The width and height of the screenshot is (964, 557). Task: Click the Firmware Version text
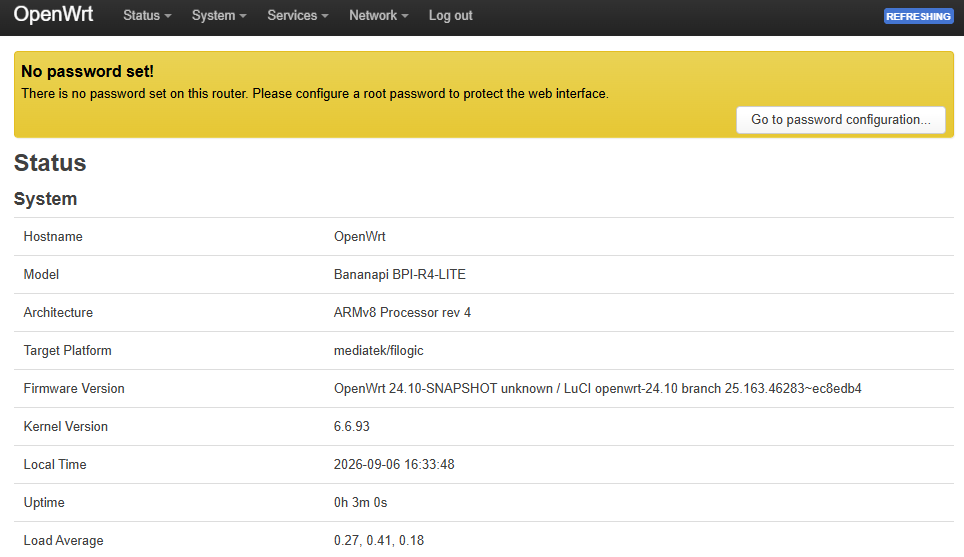(598, 389)
